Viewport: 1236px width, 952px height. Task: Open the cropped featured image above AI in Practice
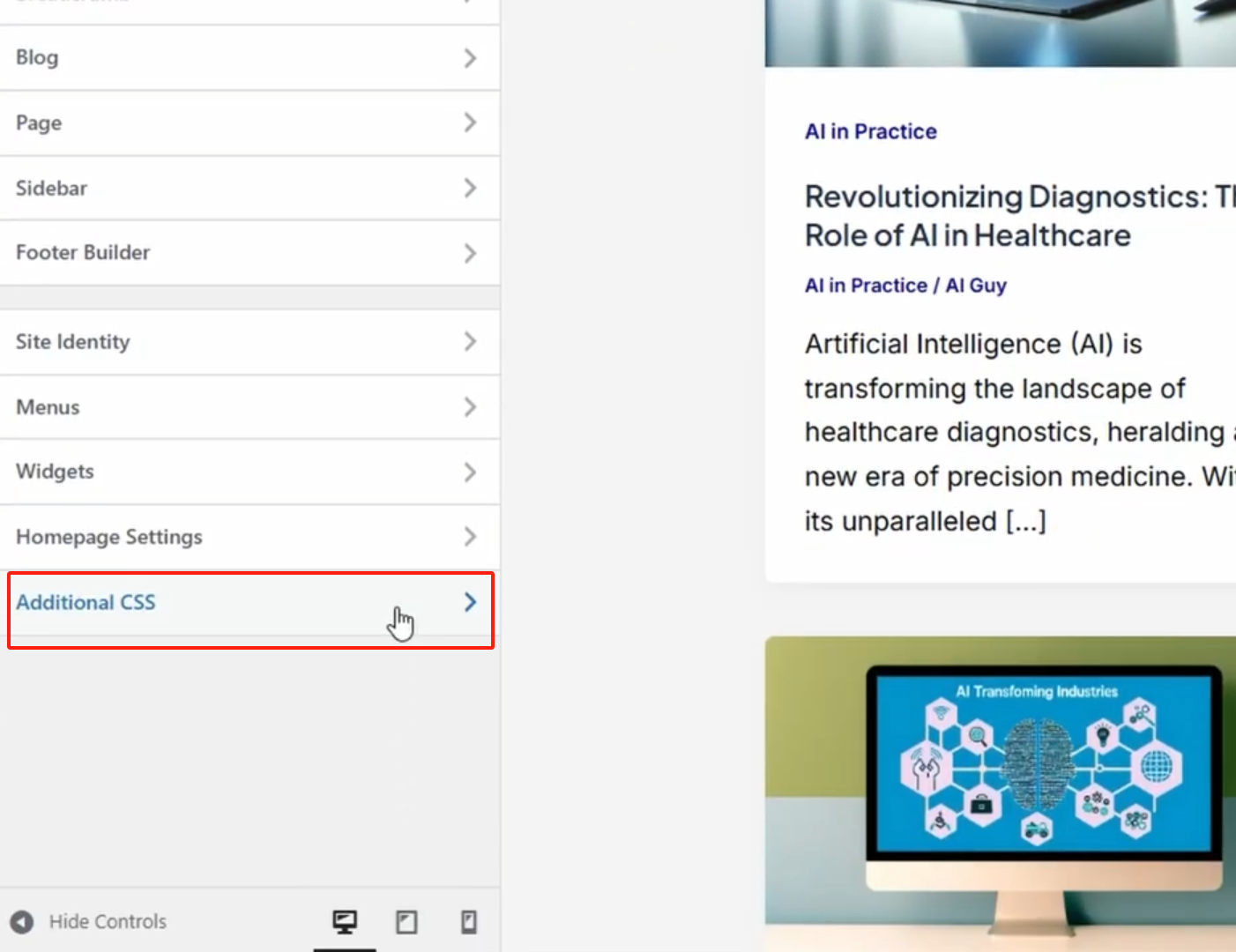tap(1001, 33)
